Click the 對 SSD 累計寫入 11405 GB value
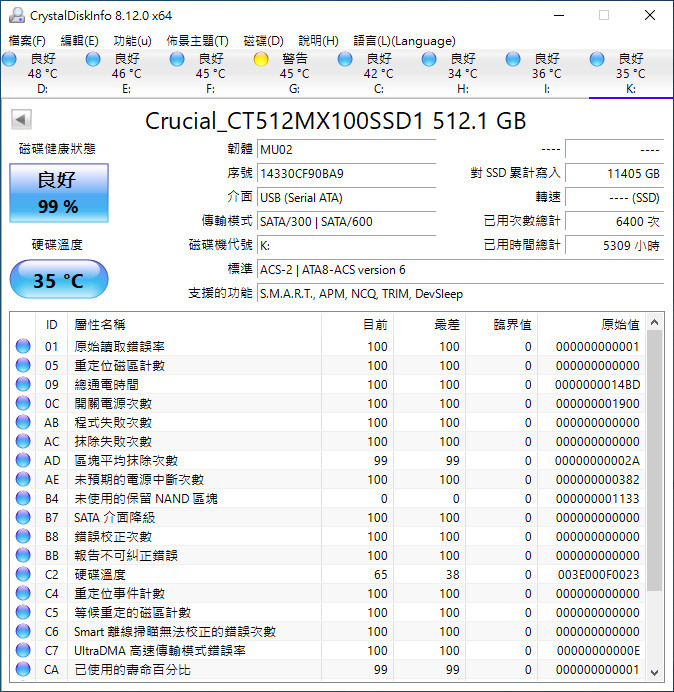The height and width of the screenshot is (692, 674). click(x=614, y=173)
